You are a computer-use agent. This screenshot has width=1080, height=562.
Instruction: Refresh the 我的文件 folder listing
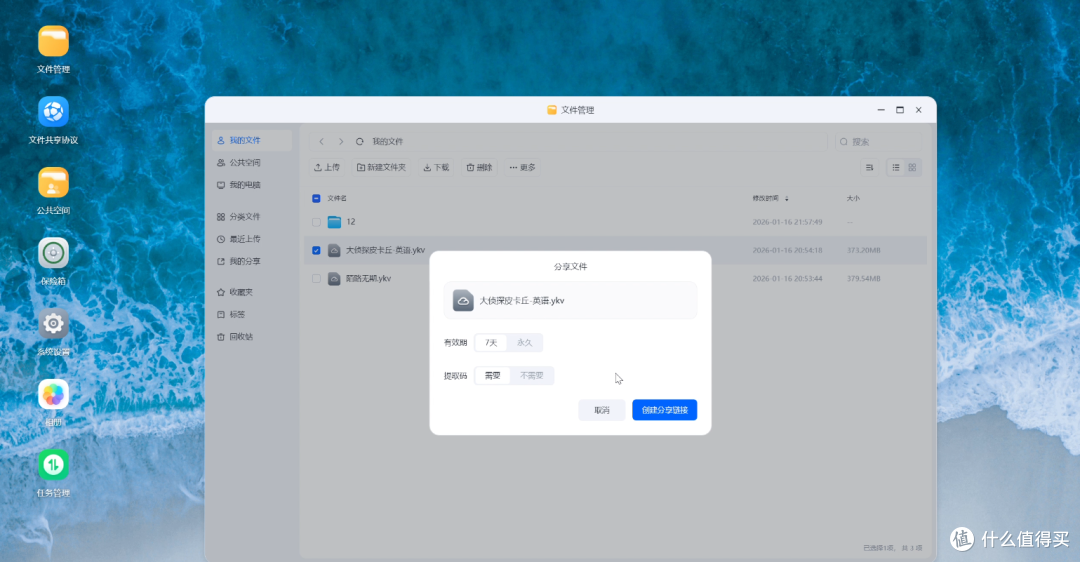[x=360, y=141]
